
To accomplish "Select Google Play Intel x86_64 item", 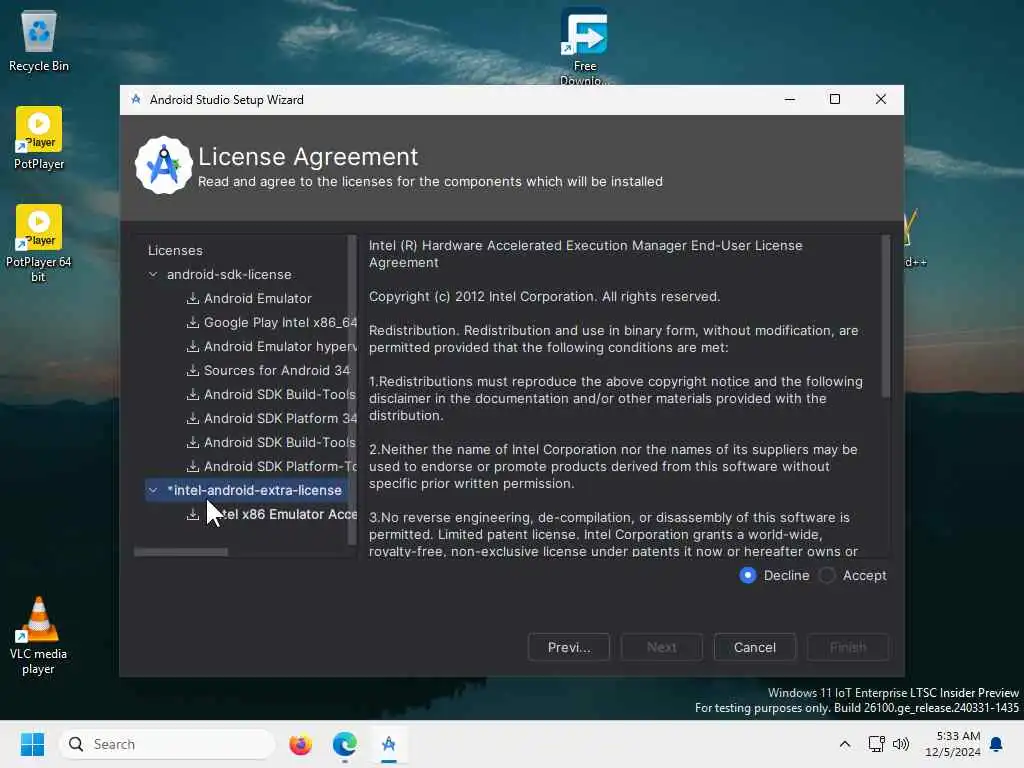I will click(280, 323).
